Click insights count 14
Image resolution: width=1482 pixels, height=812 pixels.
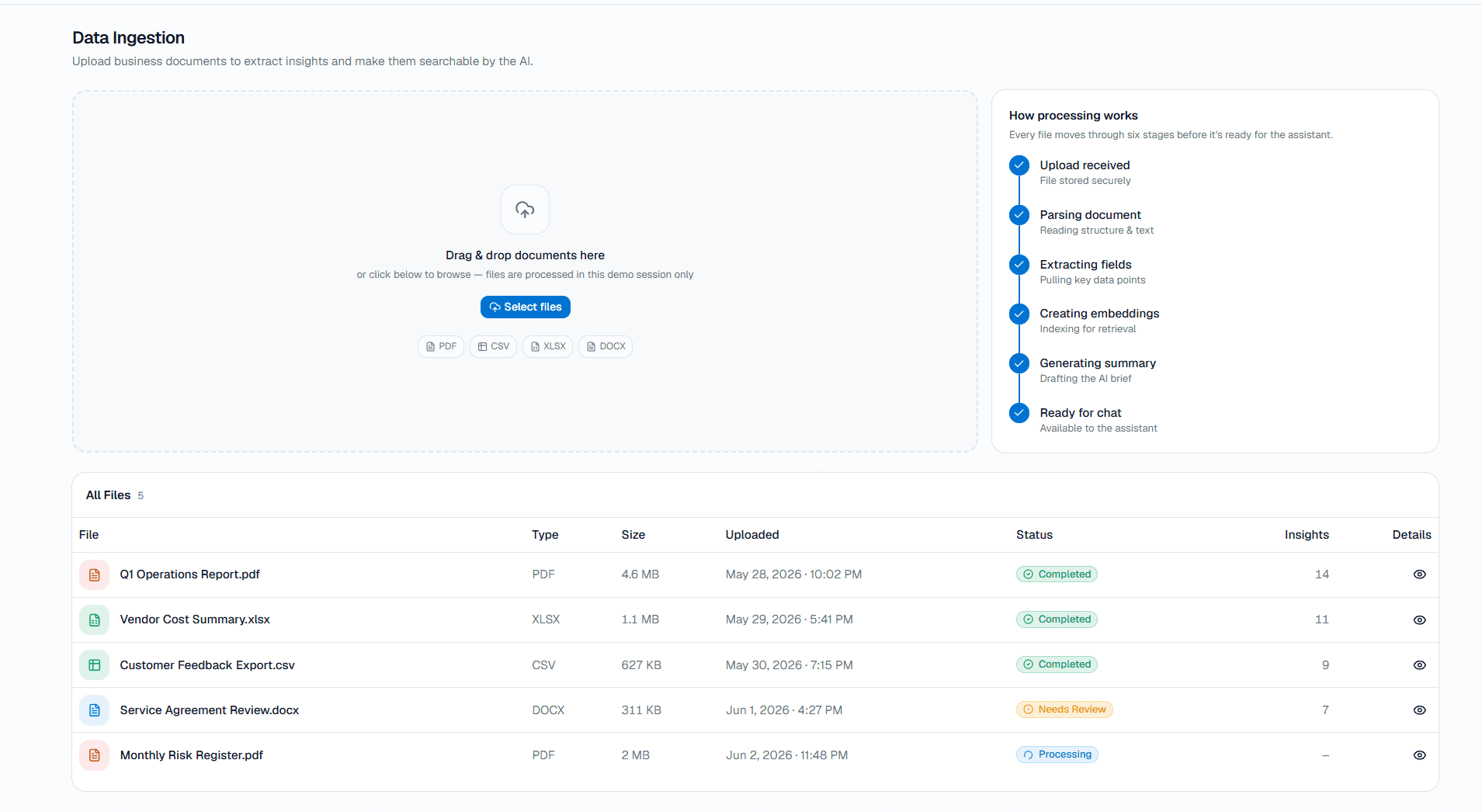pos(1322,574)
